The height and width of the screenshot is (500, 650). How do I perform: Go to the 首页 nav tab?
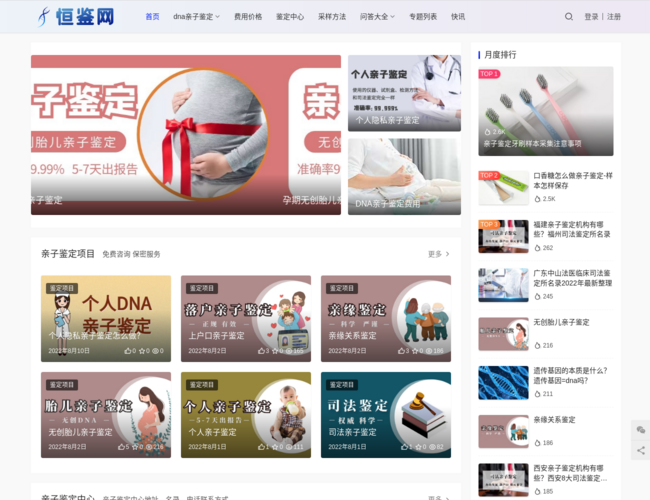pos(152,17)
